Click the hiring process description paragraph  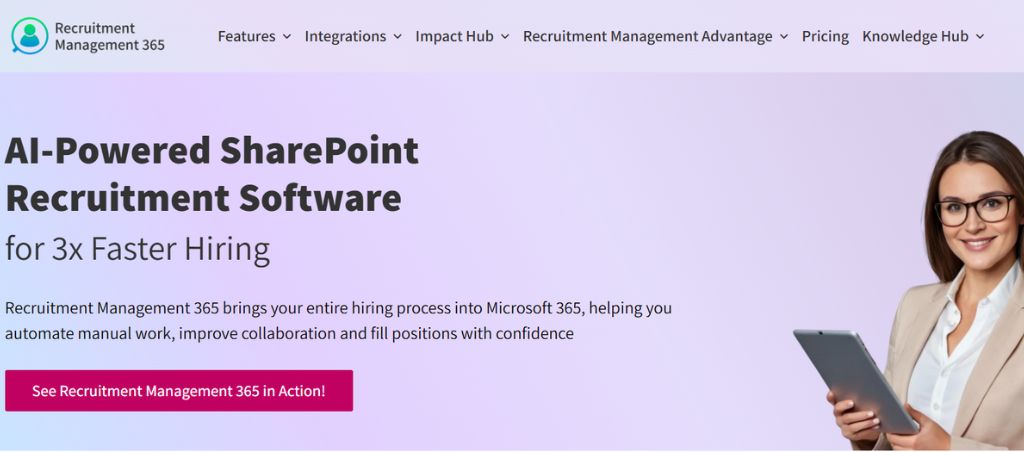(x=338, y=321)
